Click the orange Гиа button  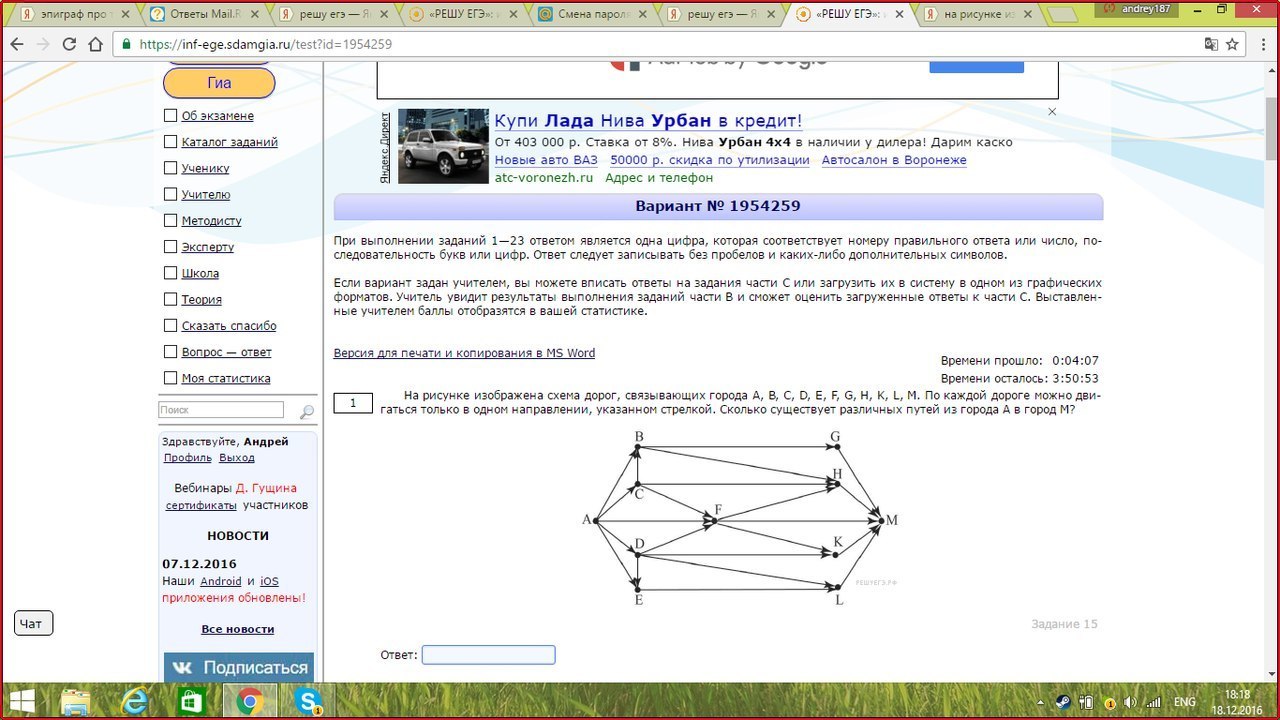(x=219, y=83)
